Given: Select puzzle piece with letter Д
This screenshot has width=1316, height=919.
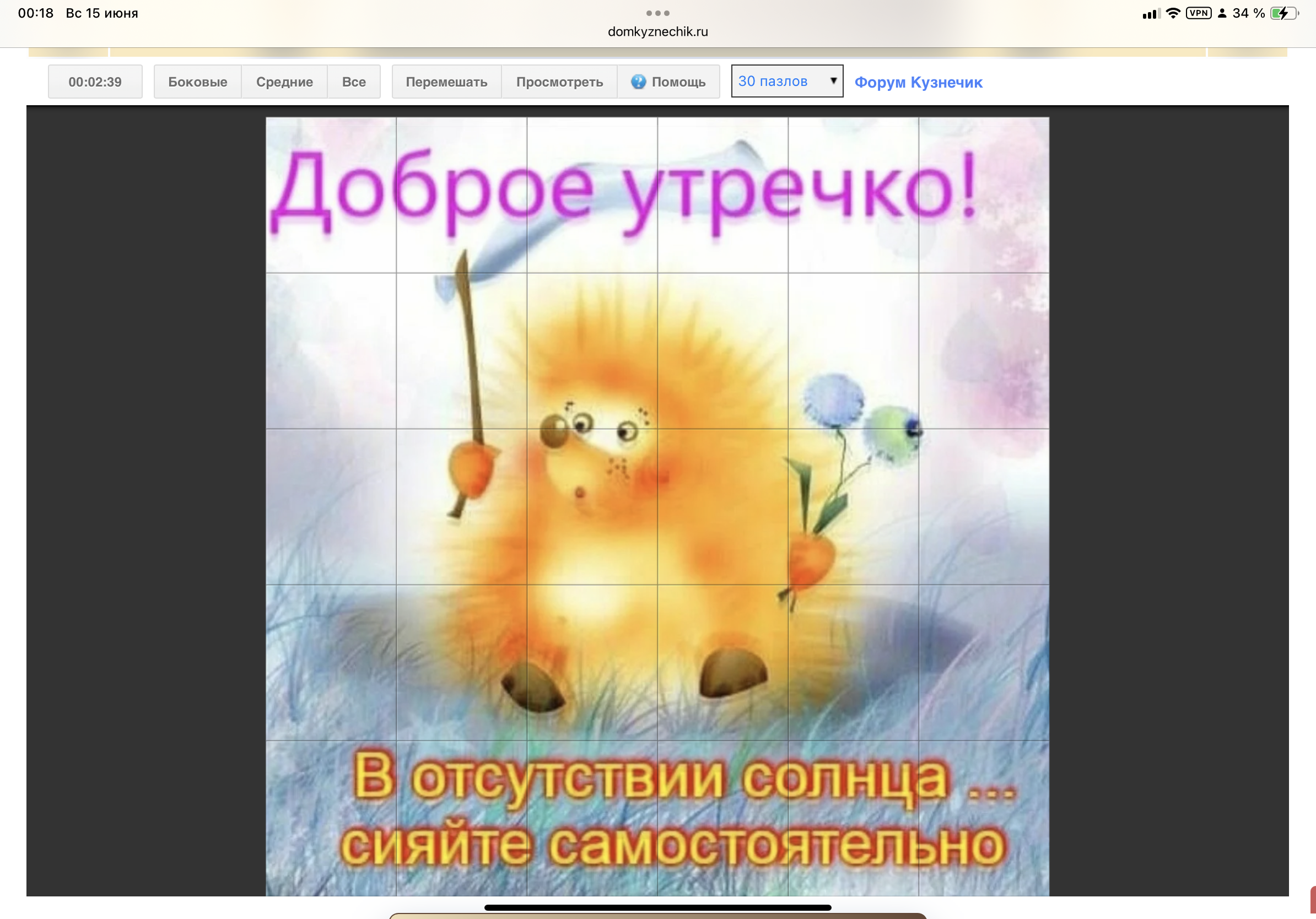Looking at the screenshot, I should (331, 196).
